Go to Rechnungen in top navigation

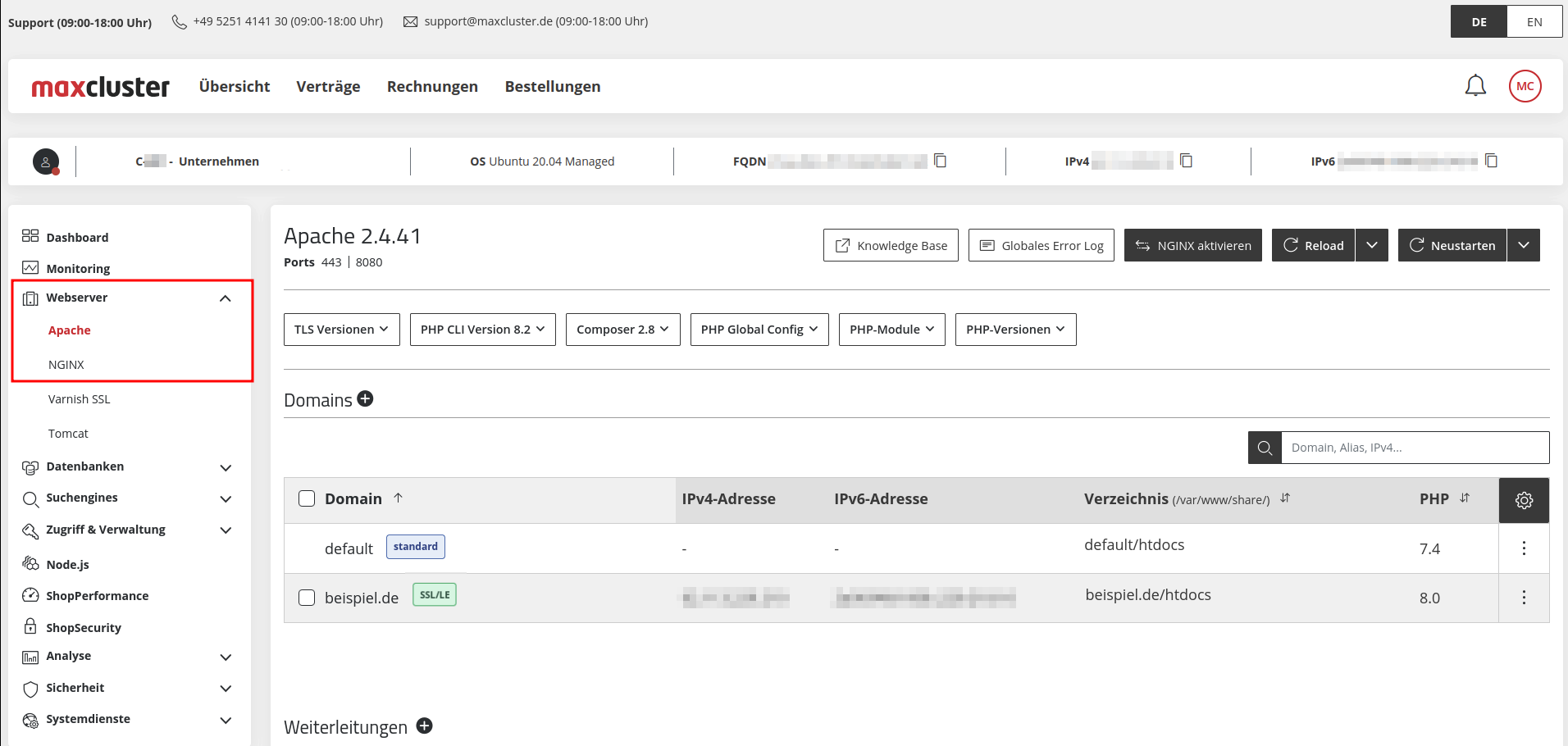432,86
